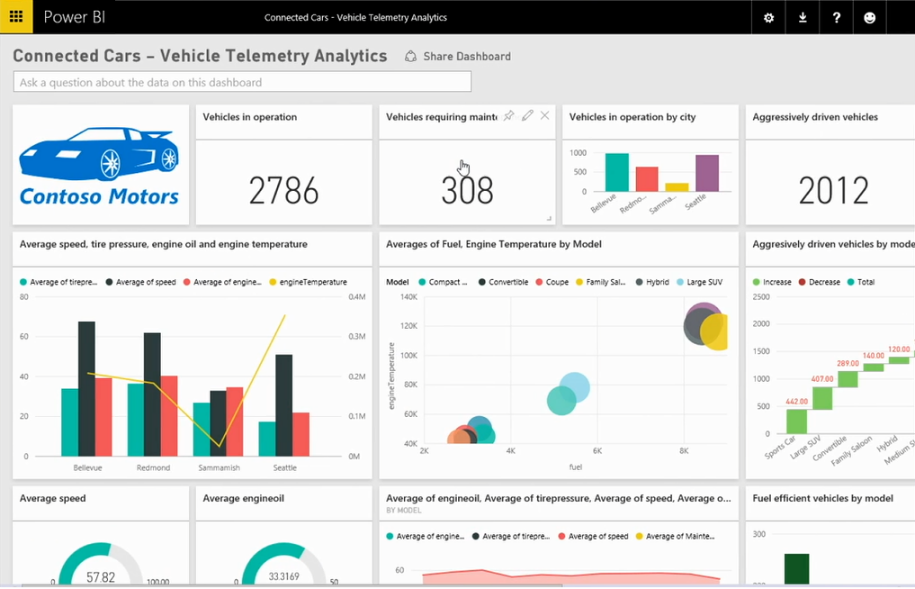
Task: Click the Decrease legend entry
Action: [x=819, y=282]
